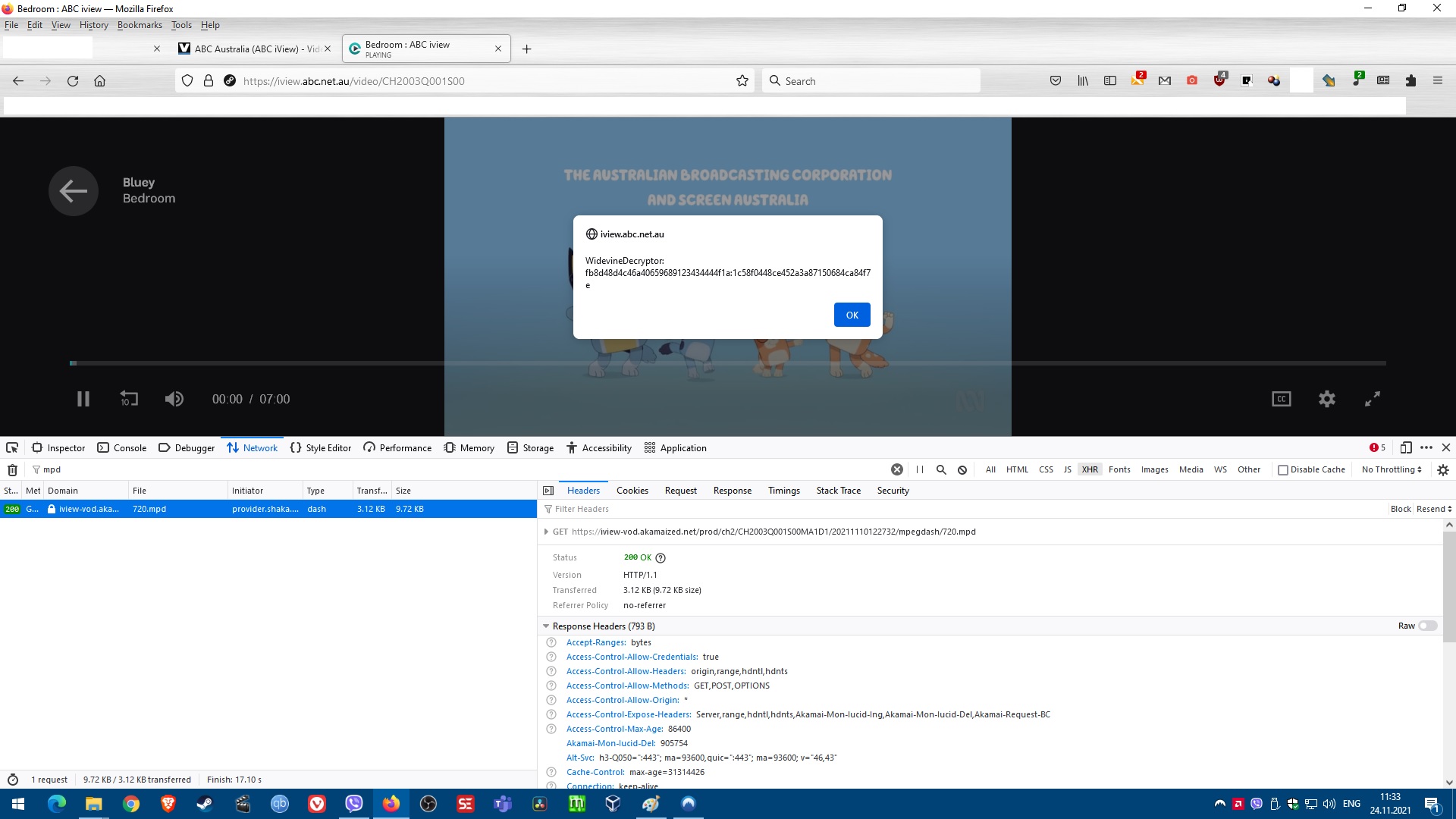Enter fullscreen video mode
This screenshot has height=819, width=1456.
(1372, 399)
